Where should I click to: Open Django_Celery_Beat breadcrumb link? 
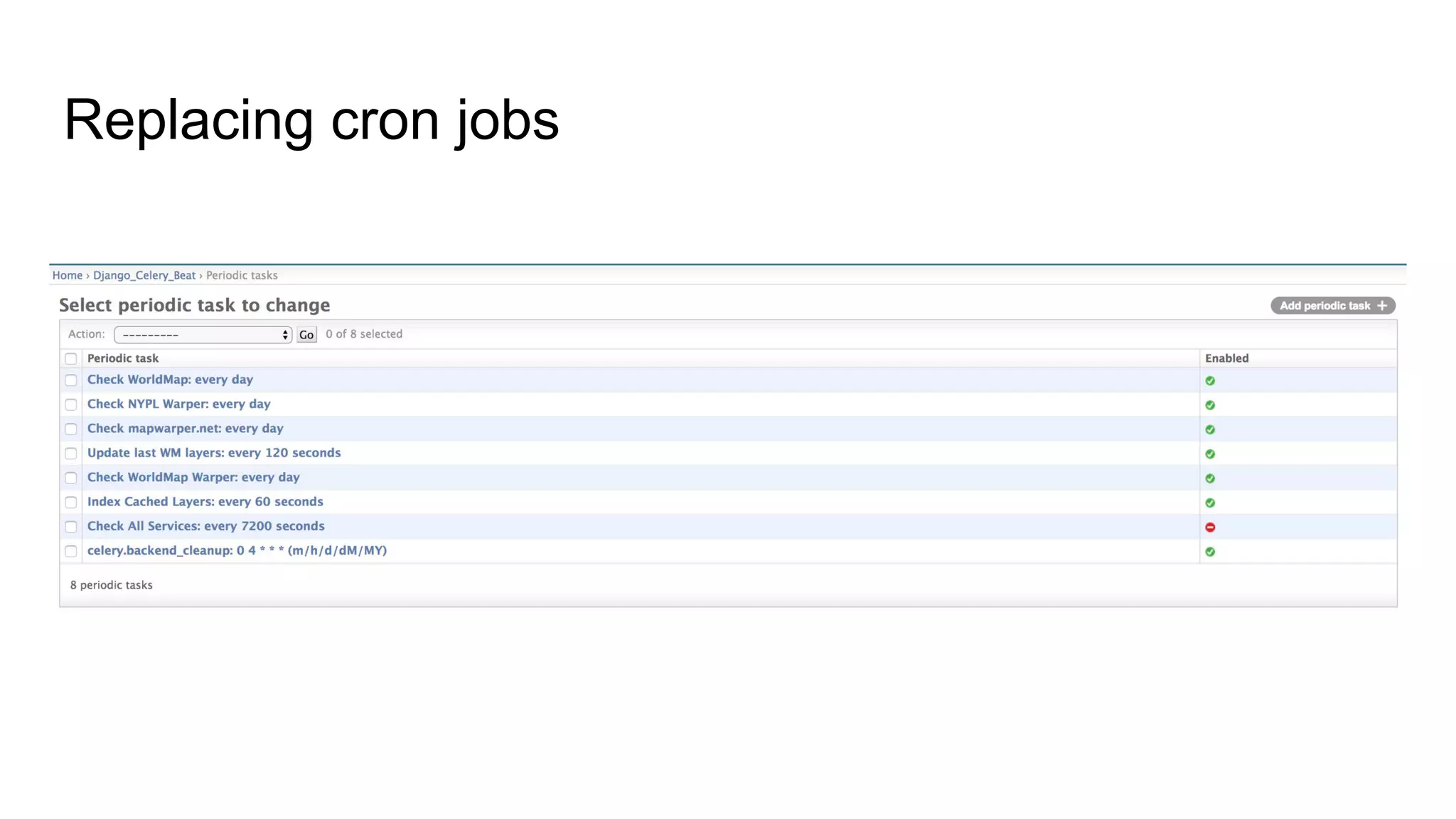click(x=144, y=275)
